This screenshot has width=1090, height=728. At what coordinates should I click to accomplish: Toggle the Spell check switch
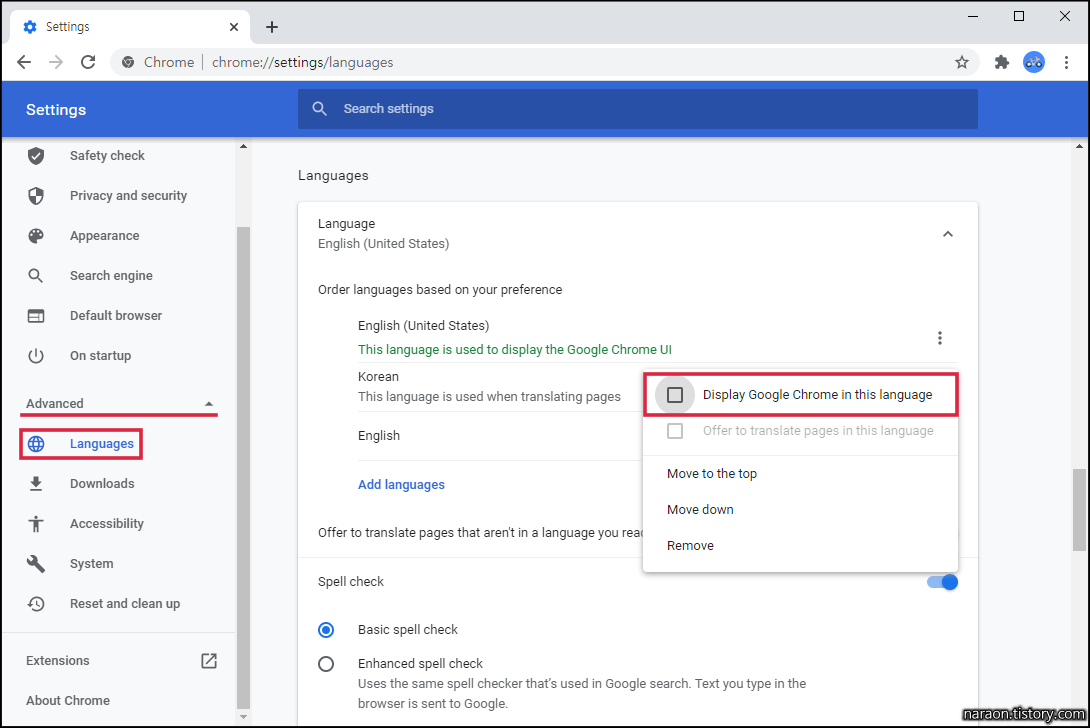point(943,582)
